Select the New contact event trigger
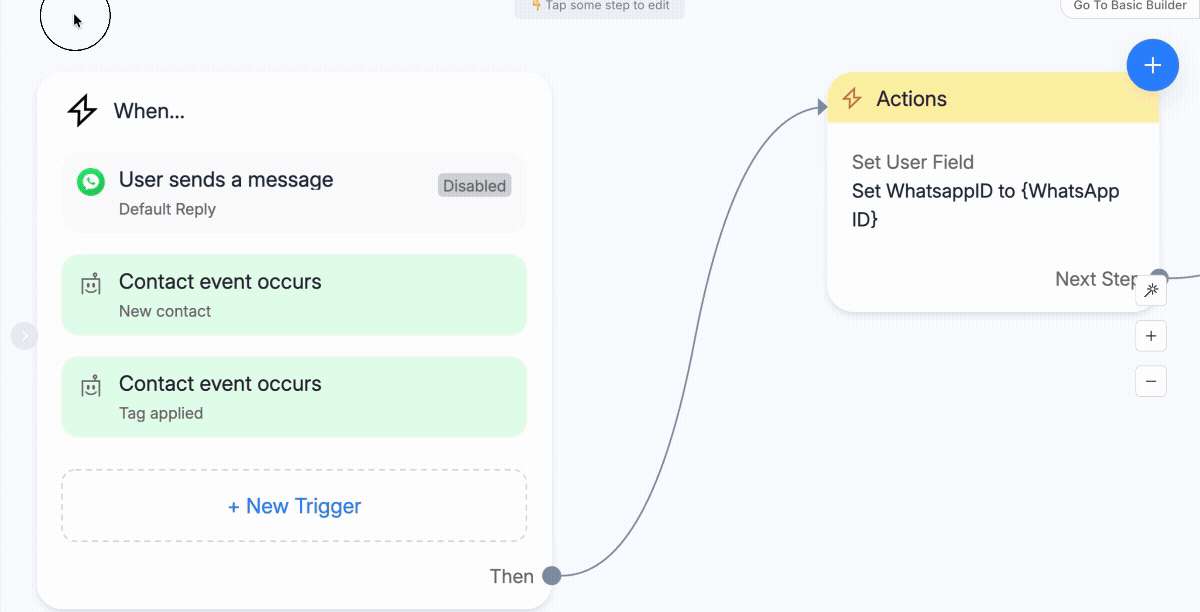This screenshot has width=1200, height=612. tap(294, 295)
